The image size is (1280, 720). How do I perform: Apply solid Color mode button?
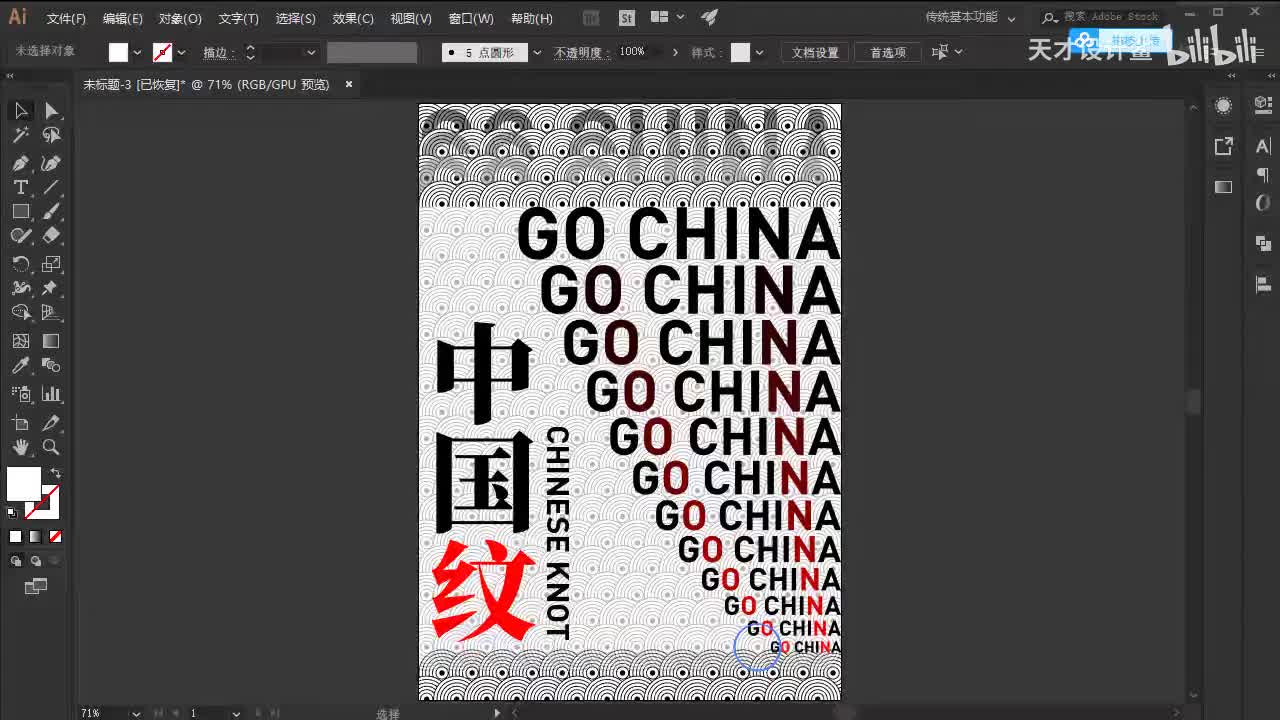16,537
